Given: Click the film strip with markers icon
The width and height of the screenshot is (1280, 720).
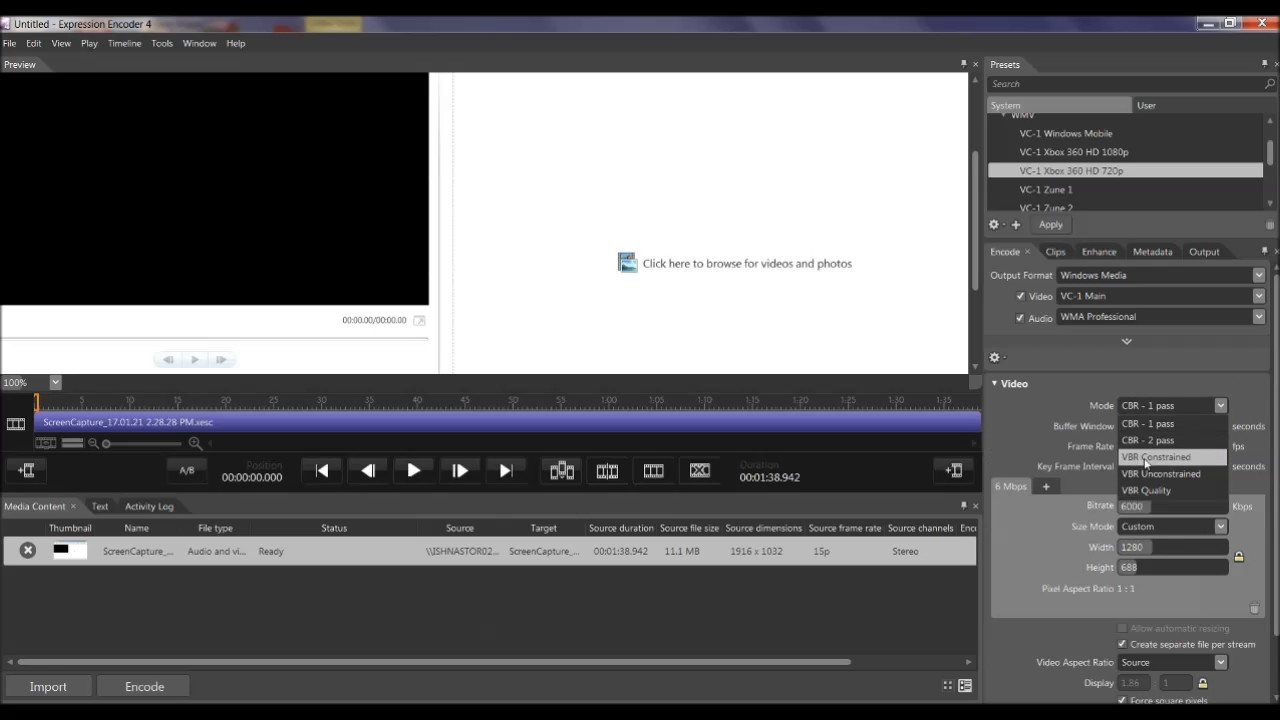Looking at the screenshot, I should [607, 470].
